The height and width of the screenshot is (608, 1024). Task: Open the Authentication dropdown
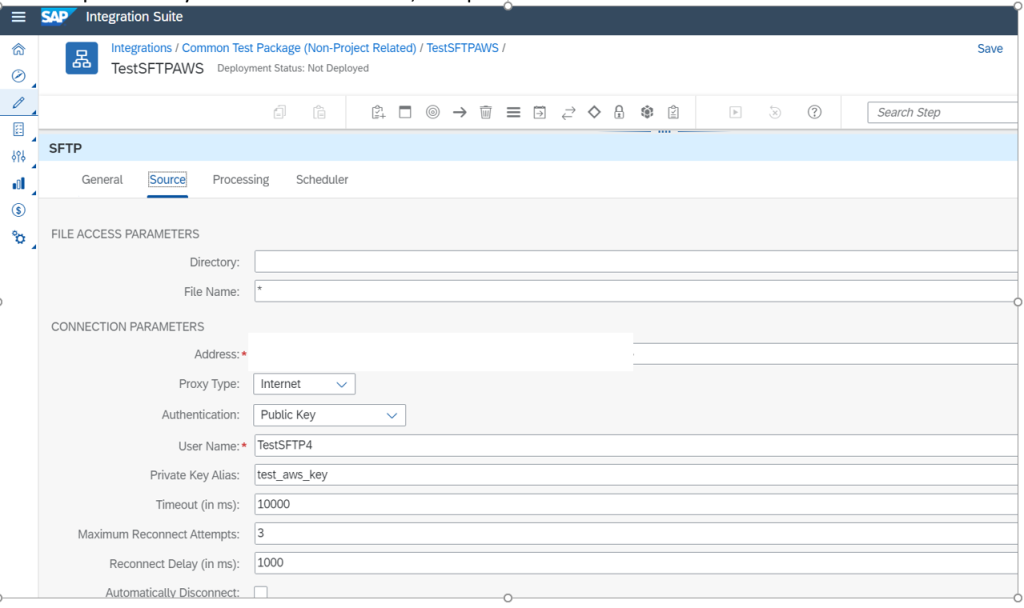[x=390, y=415]
